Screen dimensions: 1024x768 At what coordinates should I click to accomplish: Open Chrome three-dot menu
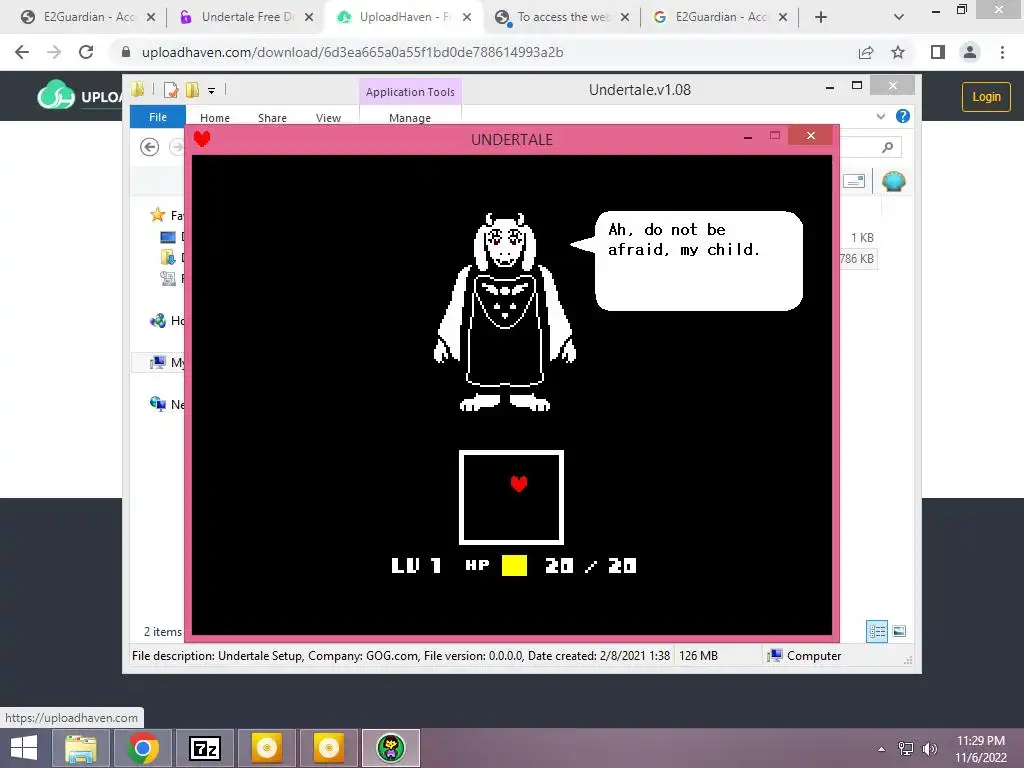click(x=1002, y=52)
